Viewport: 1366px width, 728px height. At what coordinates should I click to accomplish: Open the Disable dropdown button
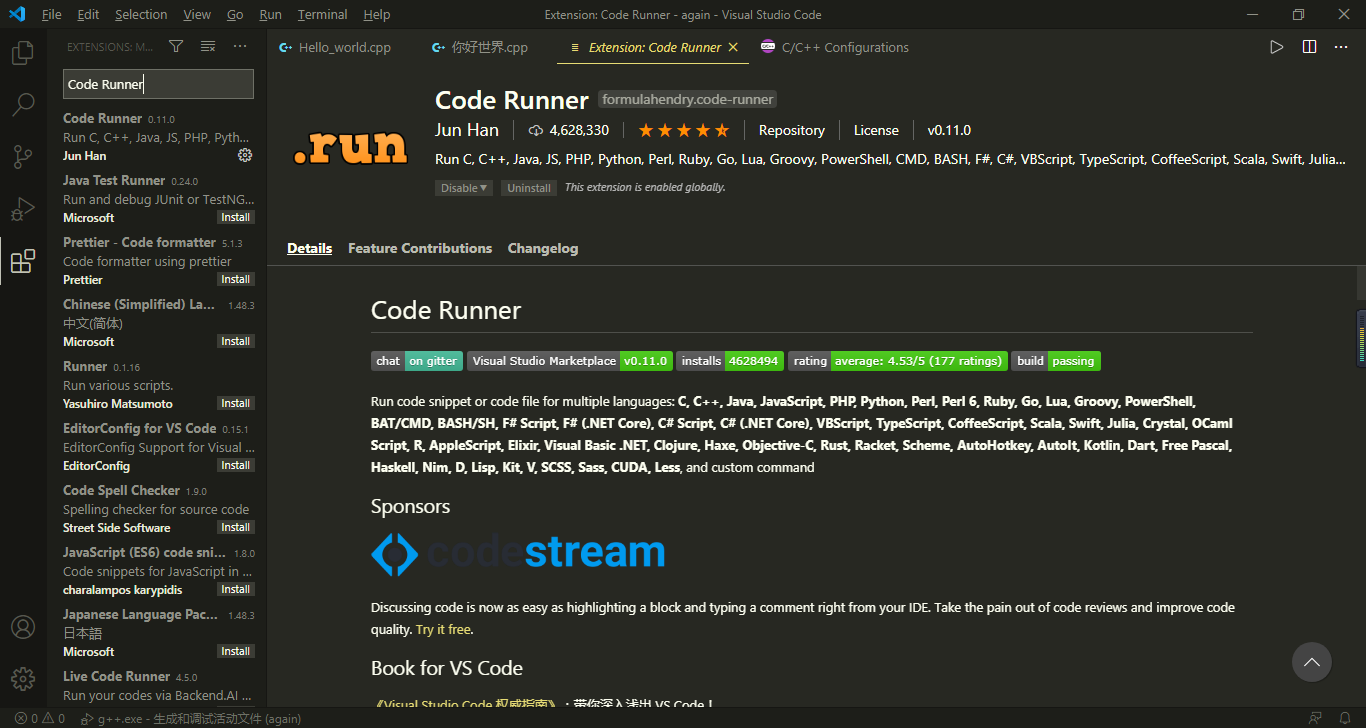(464, 188)
